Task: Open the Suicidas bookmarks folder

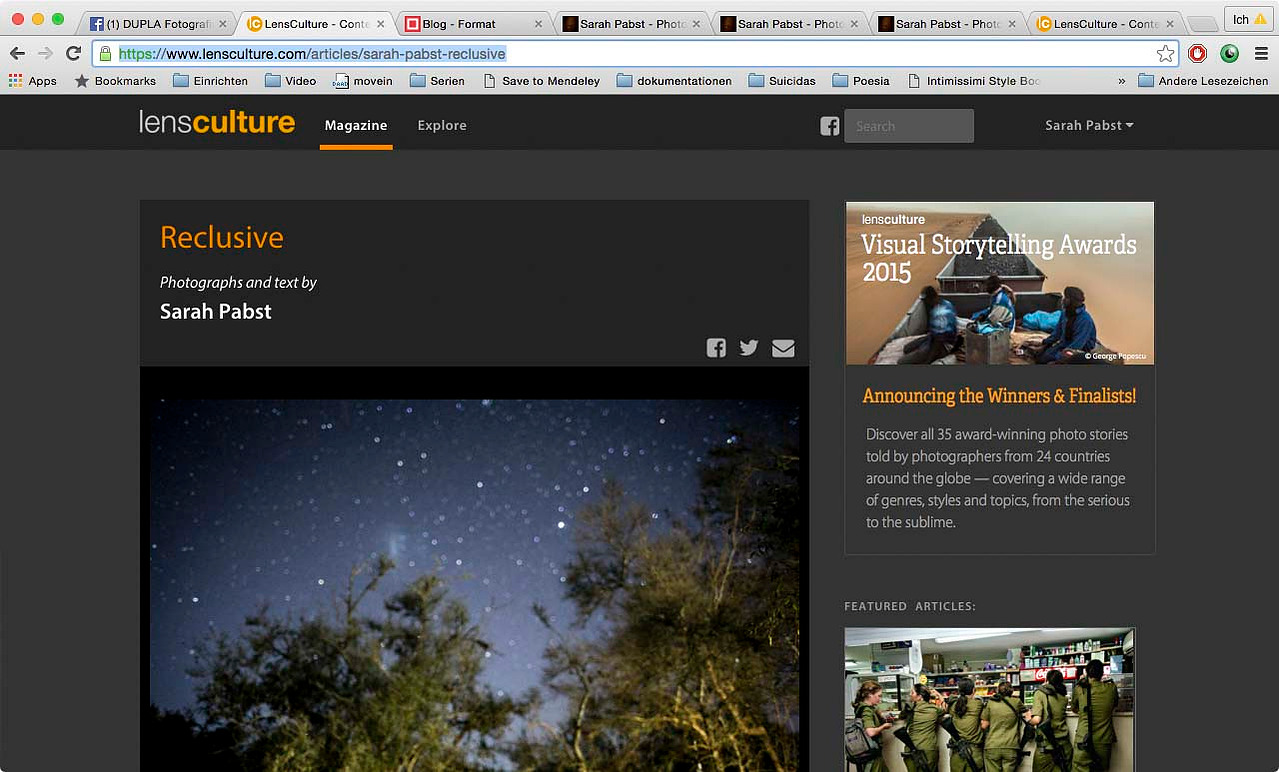Action: 782,81
